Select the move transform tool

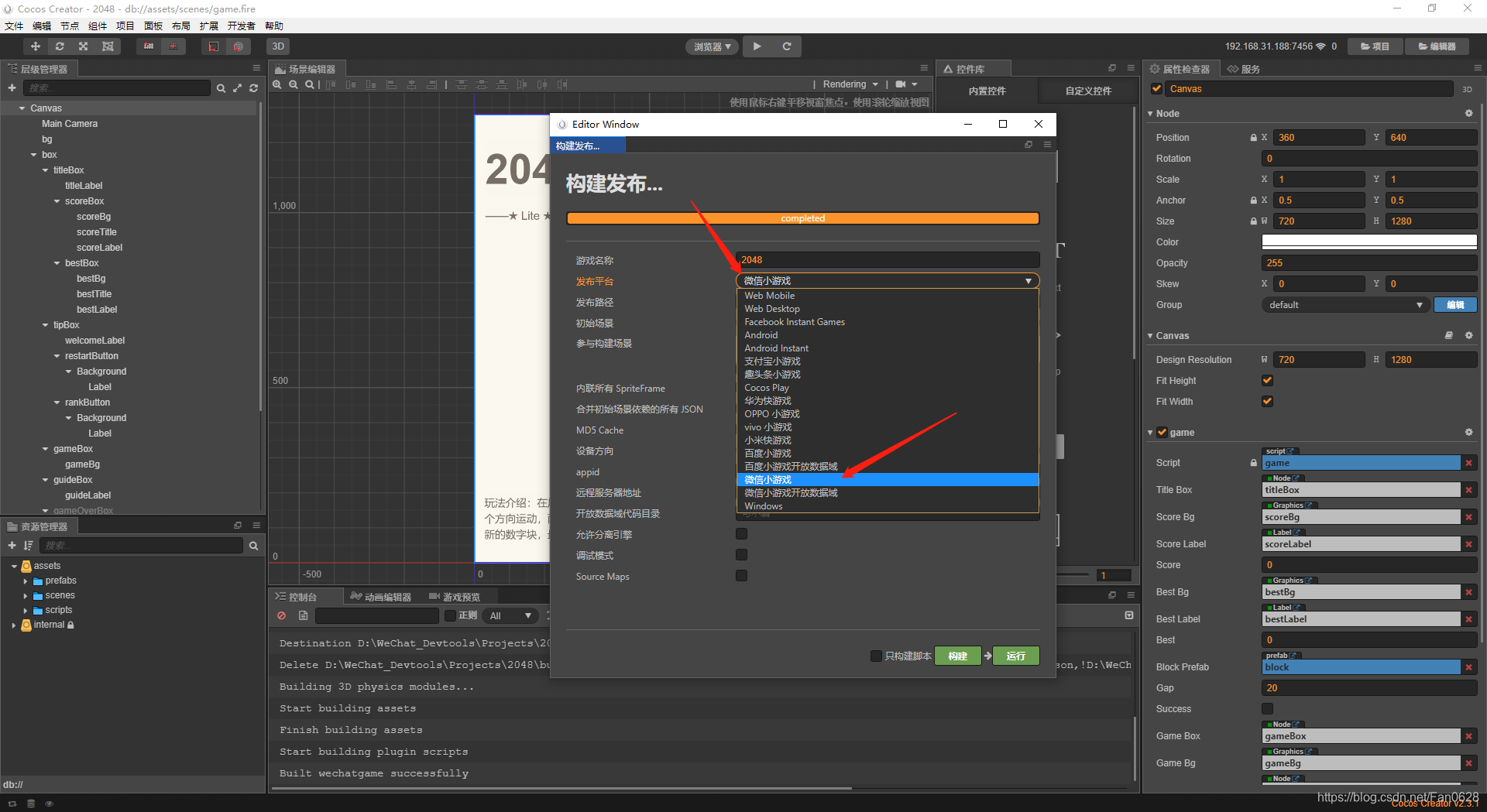[35, 46]
